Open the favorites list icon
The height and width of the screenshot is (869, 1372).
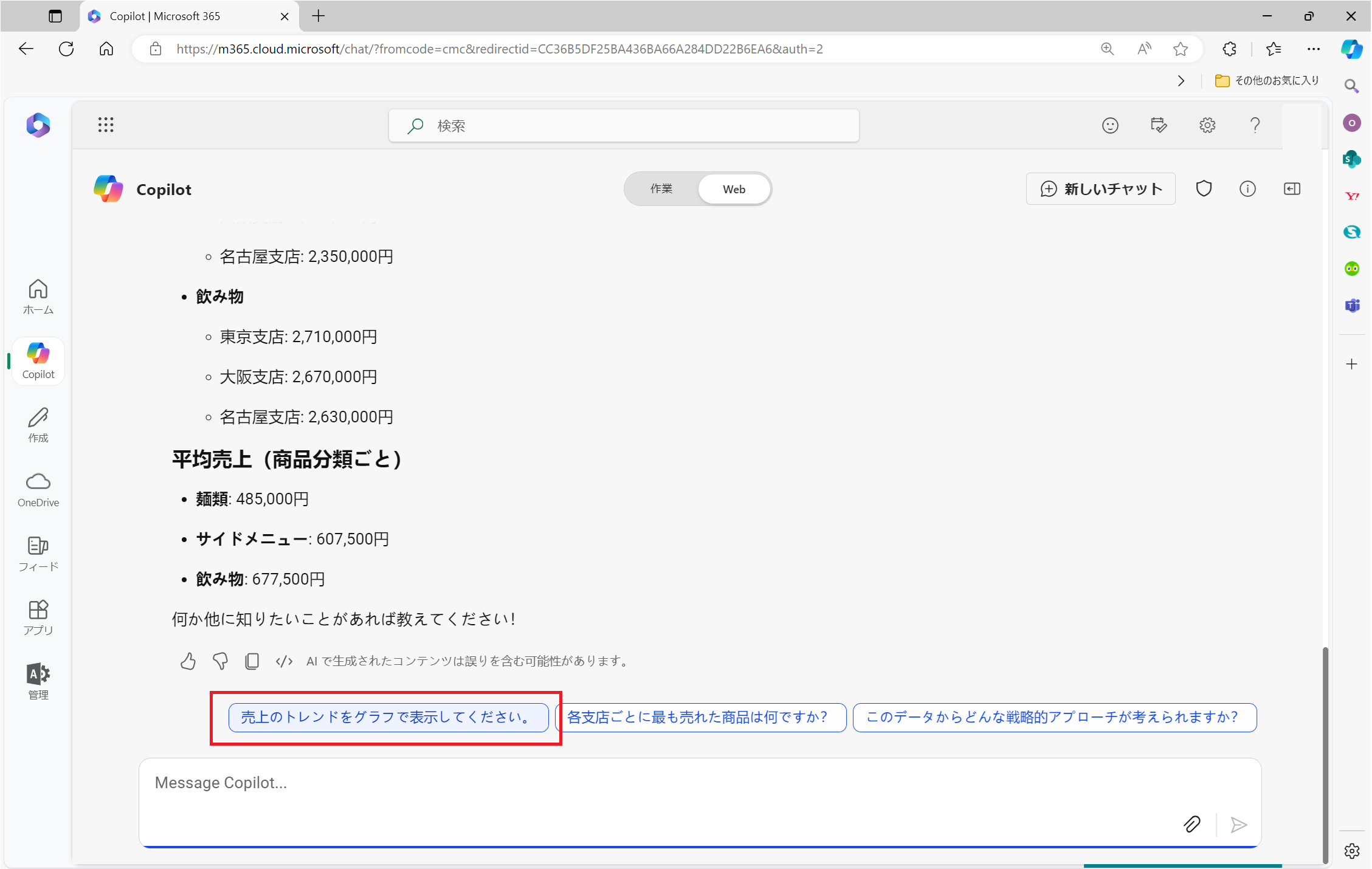pos(1274,49)
